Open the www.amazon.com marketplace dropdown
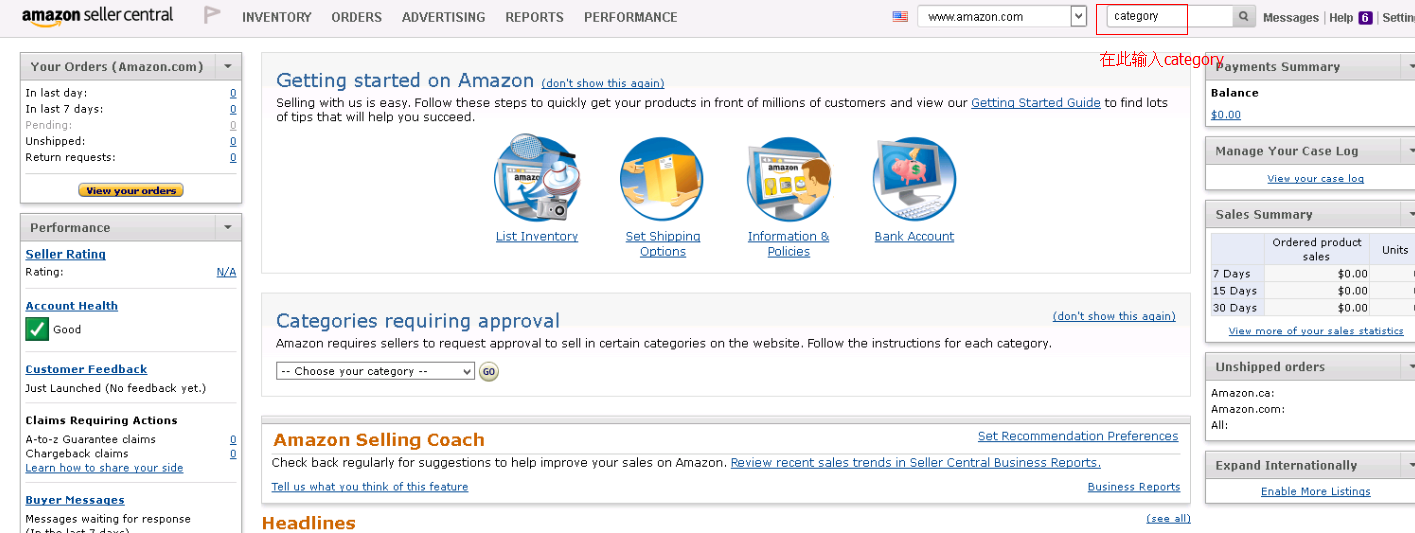This screenshot has width=1415, height=533. (1078, 17)
